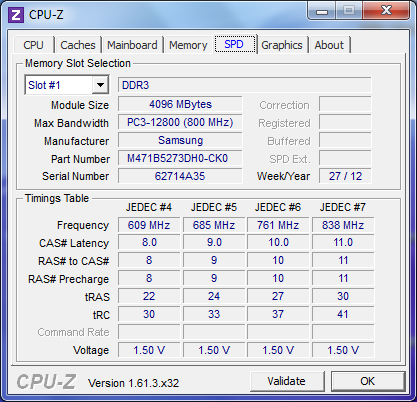Viewport: 417px width, 402px height.
Task: Switch to the CPU tab
Action: click(33, 45)
